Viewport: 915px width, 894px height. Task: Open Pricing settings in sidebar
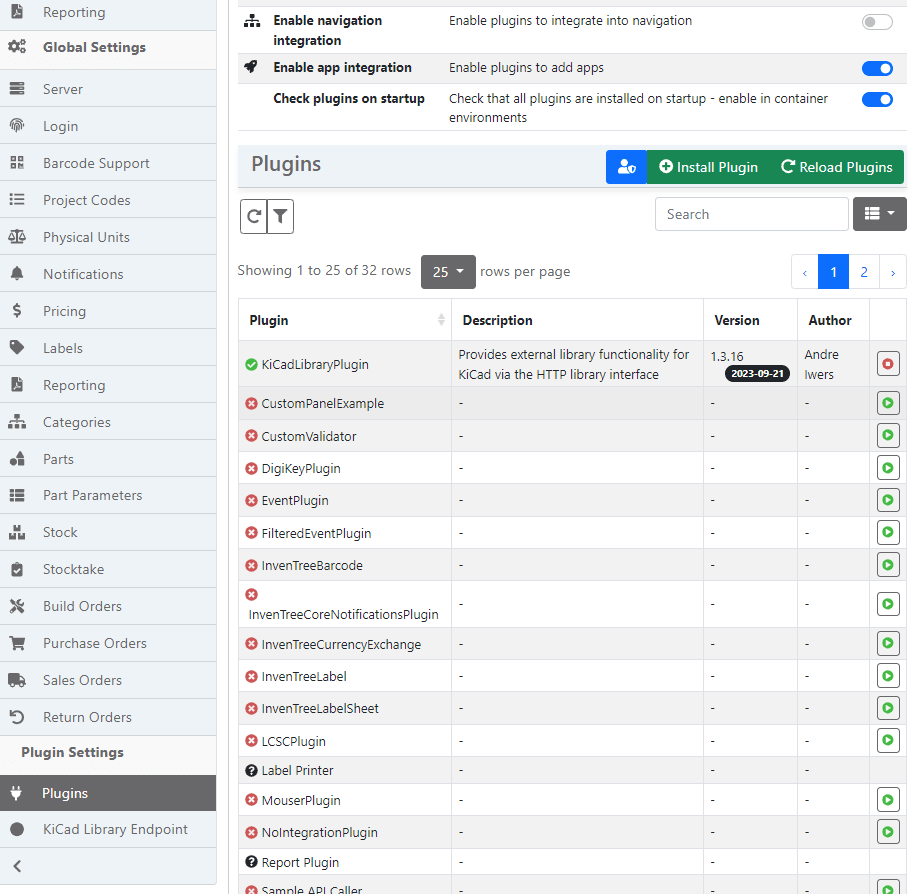coord(108,311)
